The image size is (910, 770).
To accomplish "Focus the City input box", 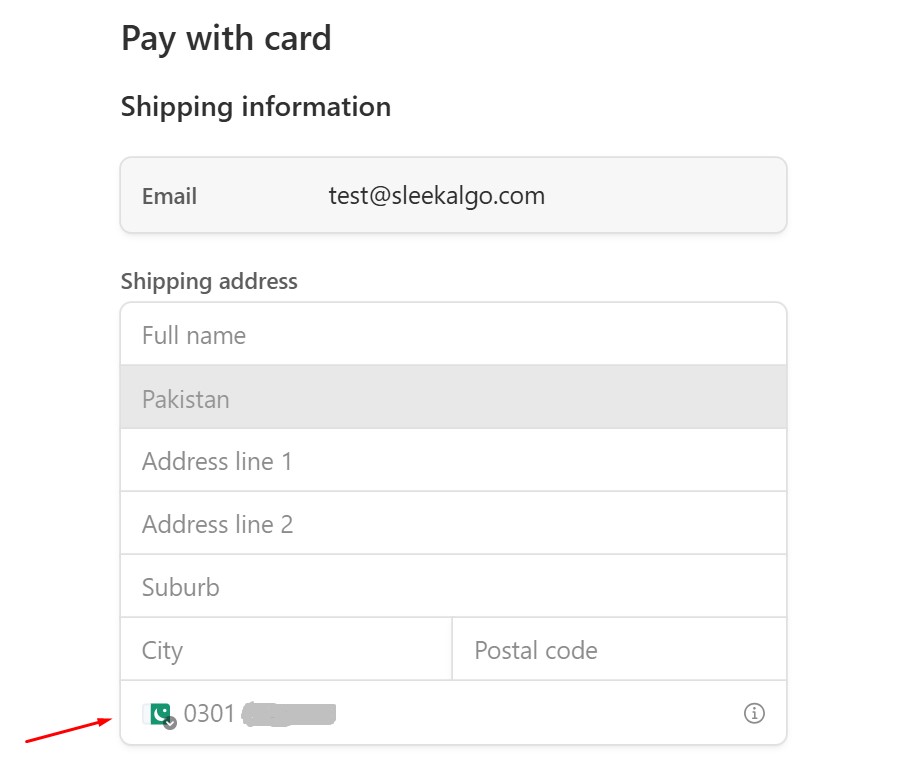I will coord(286,650).
